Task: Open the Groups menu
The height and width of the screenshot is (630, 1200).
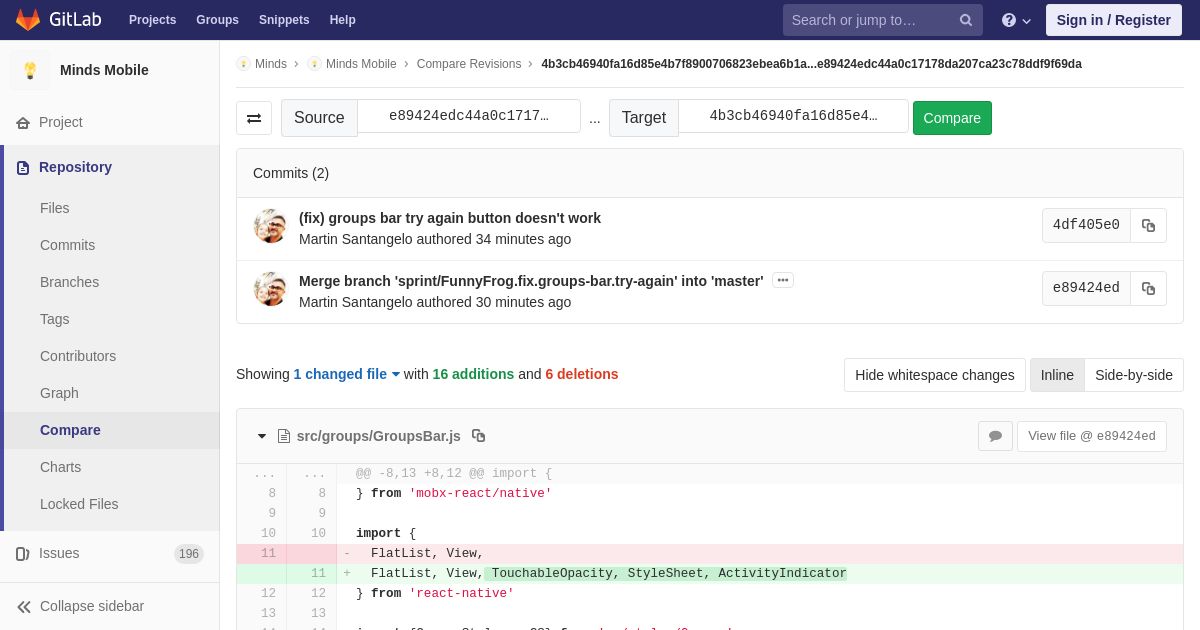Action: coord(217,20)
